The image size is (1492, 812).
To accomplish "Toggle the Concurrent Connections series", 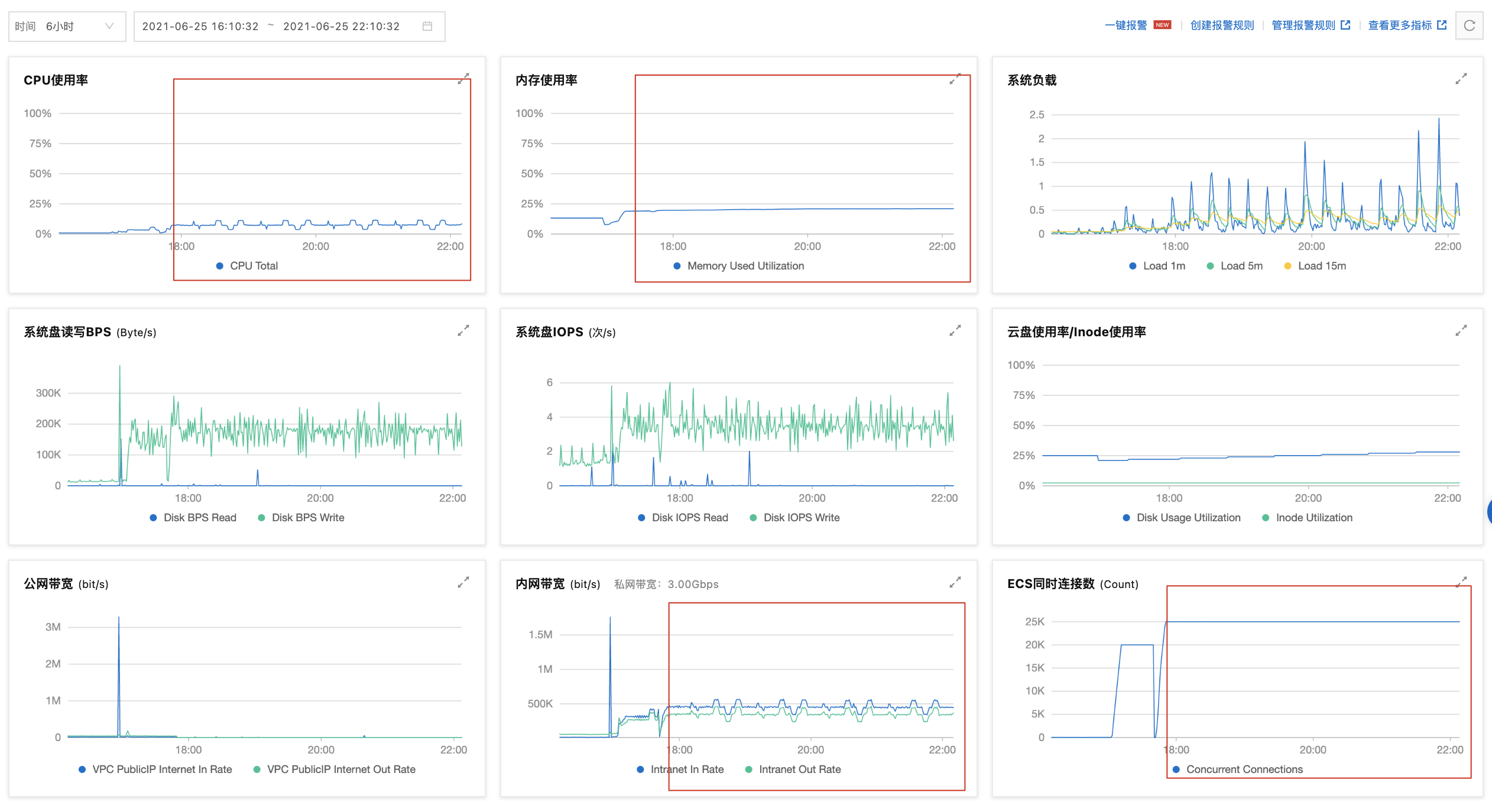I will pos(1238,769).
